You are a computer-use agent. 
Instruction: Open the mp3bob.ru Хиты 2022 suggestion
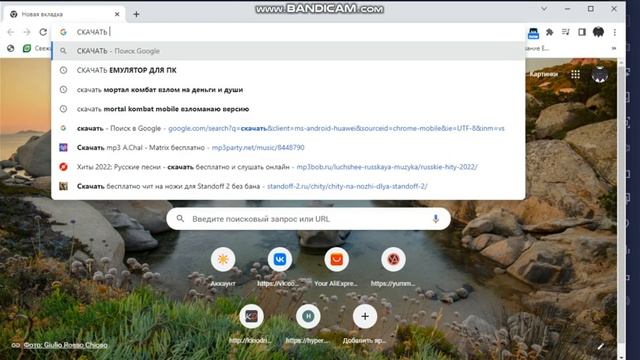(288, 167)
